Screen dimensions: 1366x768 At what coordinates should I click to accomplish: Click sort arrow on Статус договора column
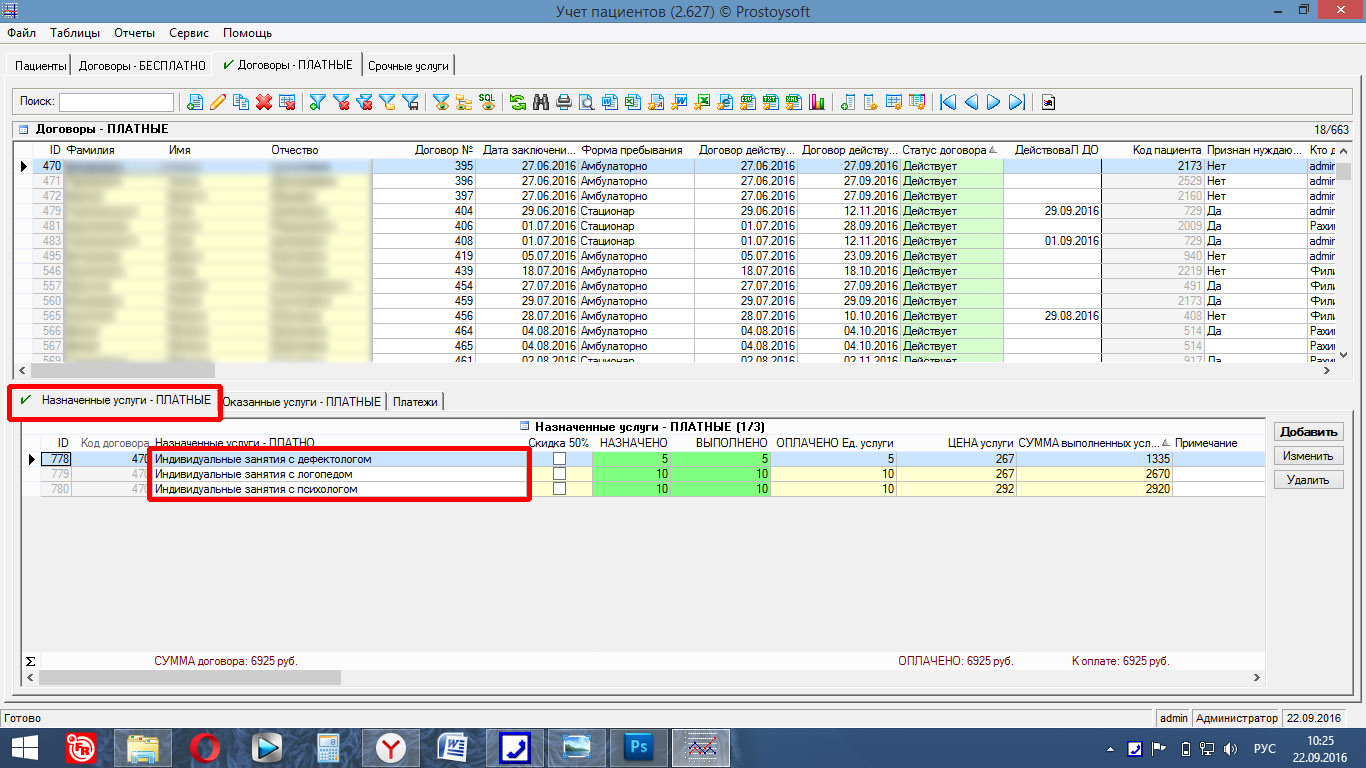coord(993,150)
